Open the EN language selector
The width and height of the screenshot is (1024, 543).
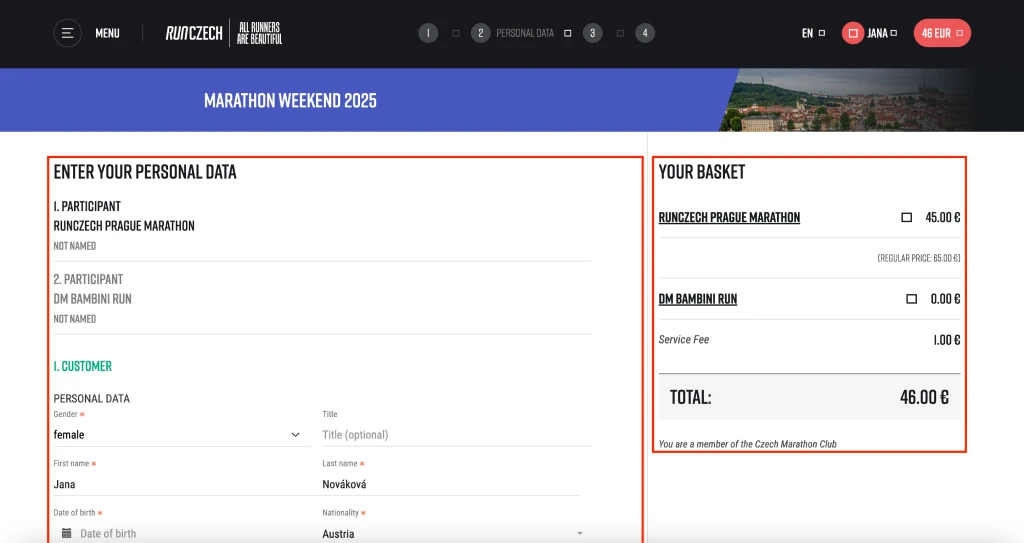[x=813, y=33]
